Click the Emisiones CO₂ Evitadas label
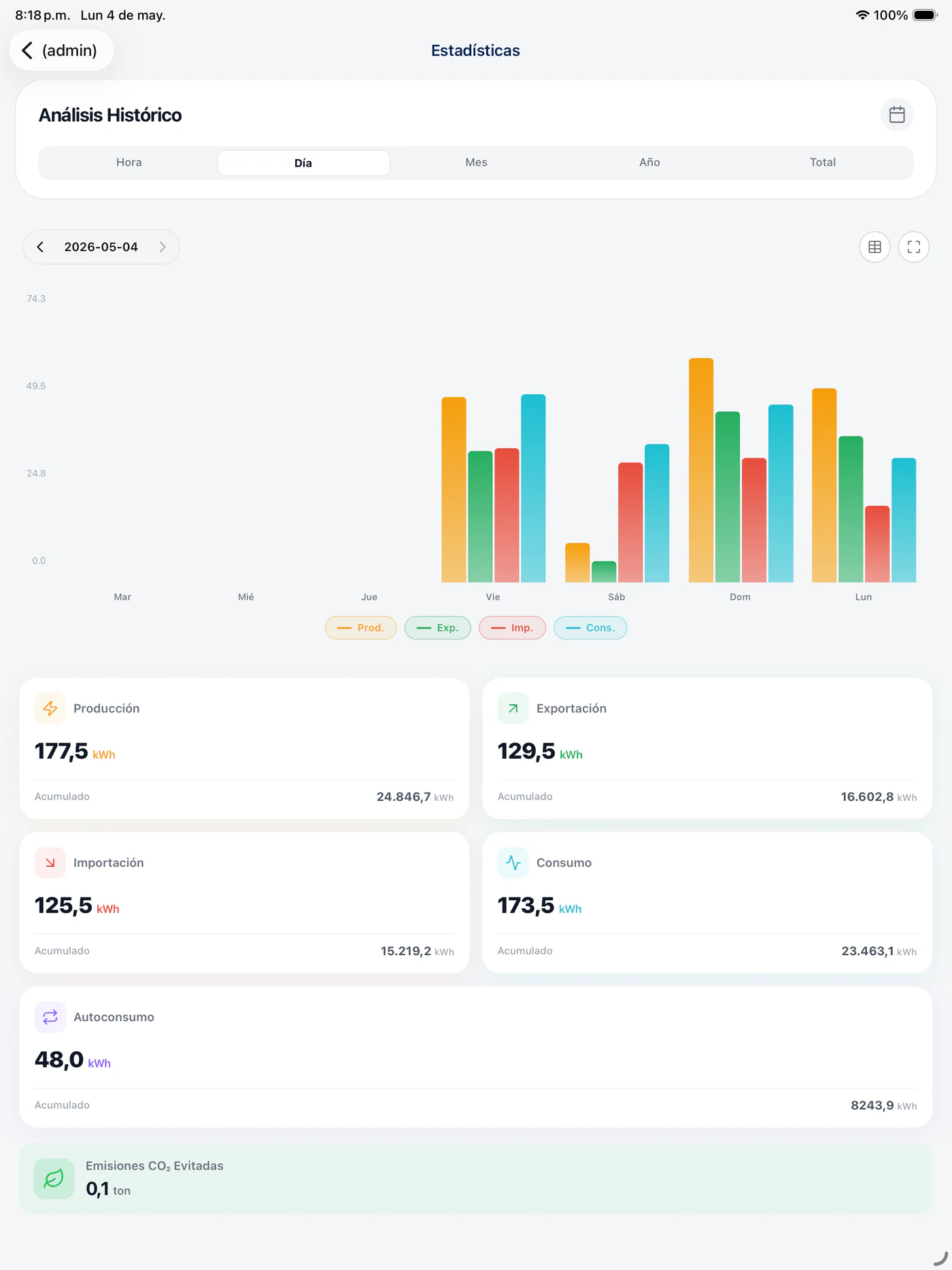This screenshot has width=952, height=1270. tap(154, 1166)
